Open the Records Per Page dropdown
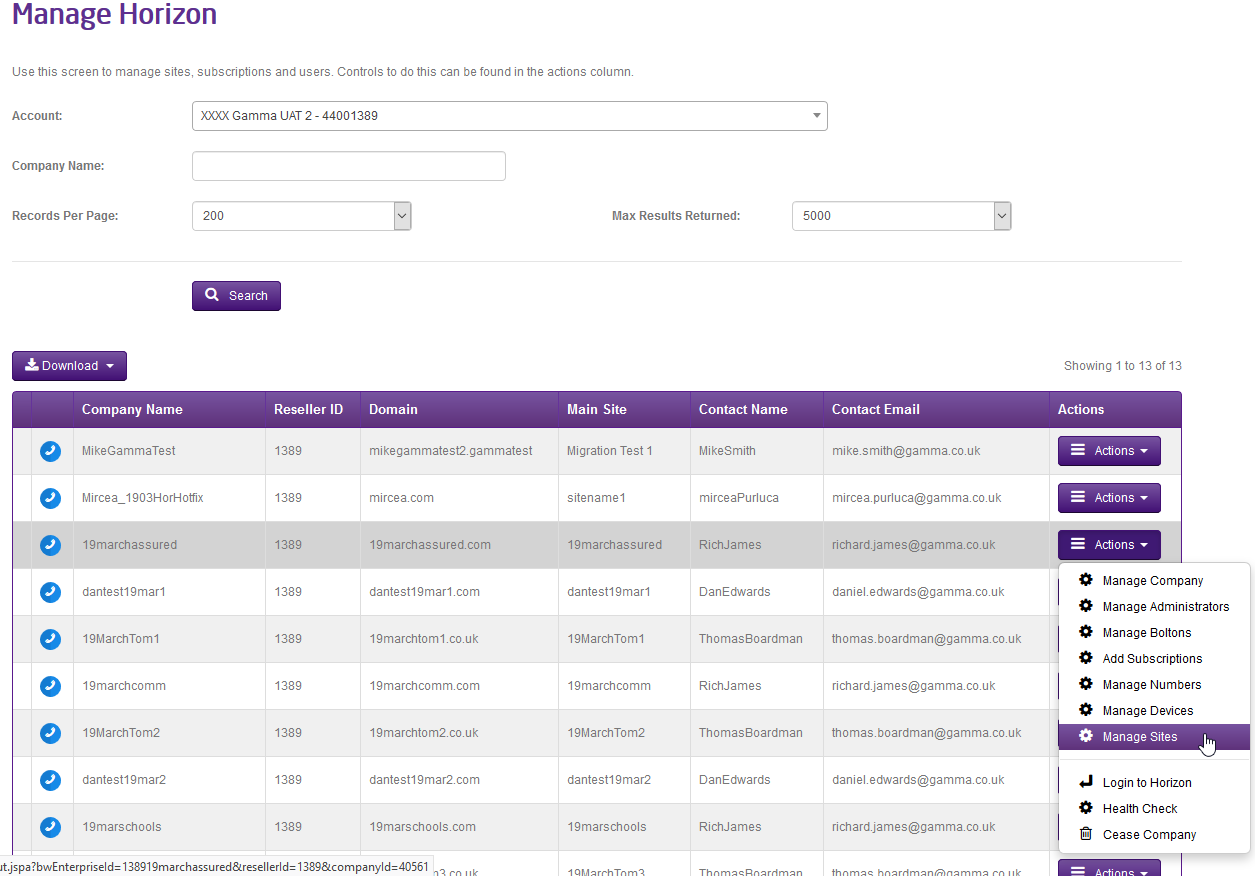This screenshot has width=1255, height=876. (301, 216)
